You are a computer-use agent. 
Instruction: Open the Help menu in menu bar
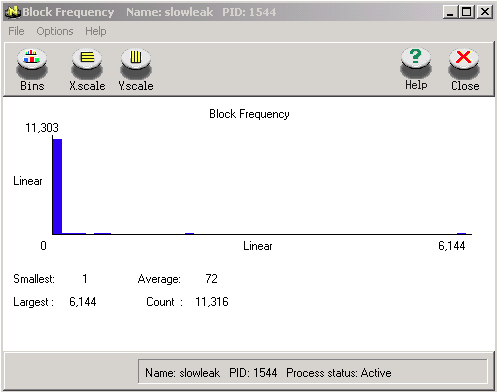(x=96, y=31)
